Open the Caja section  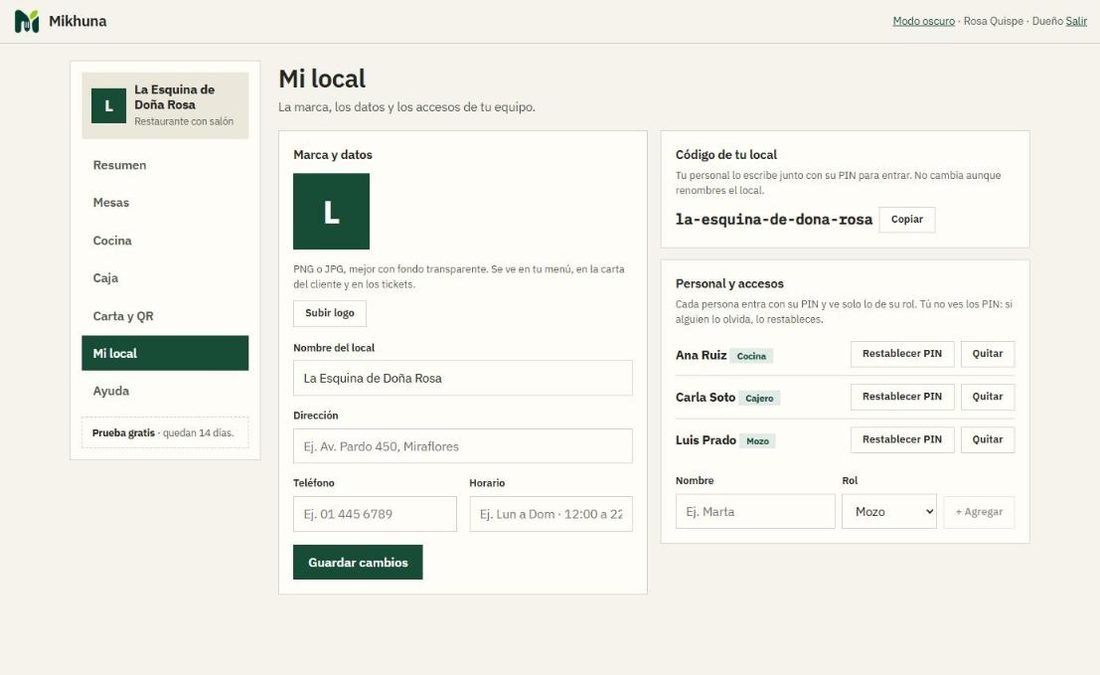point(165,278)
